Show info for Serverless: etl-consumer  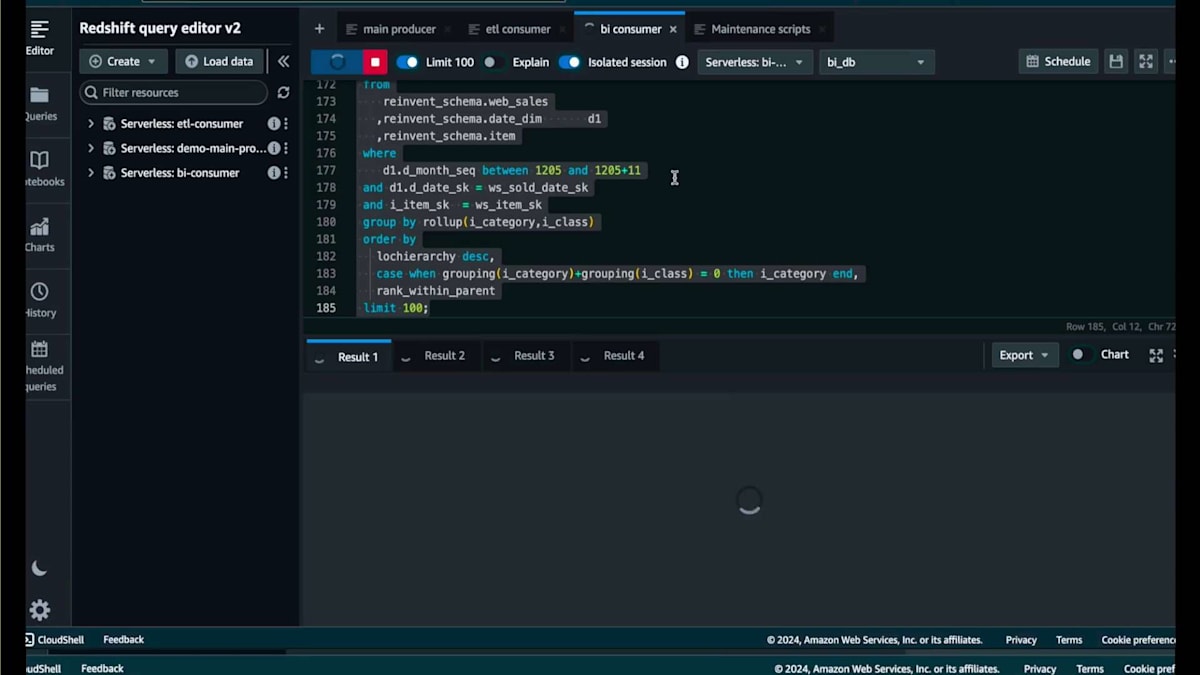coord(273,124)
